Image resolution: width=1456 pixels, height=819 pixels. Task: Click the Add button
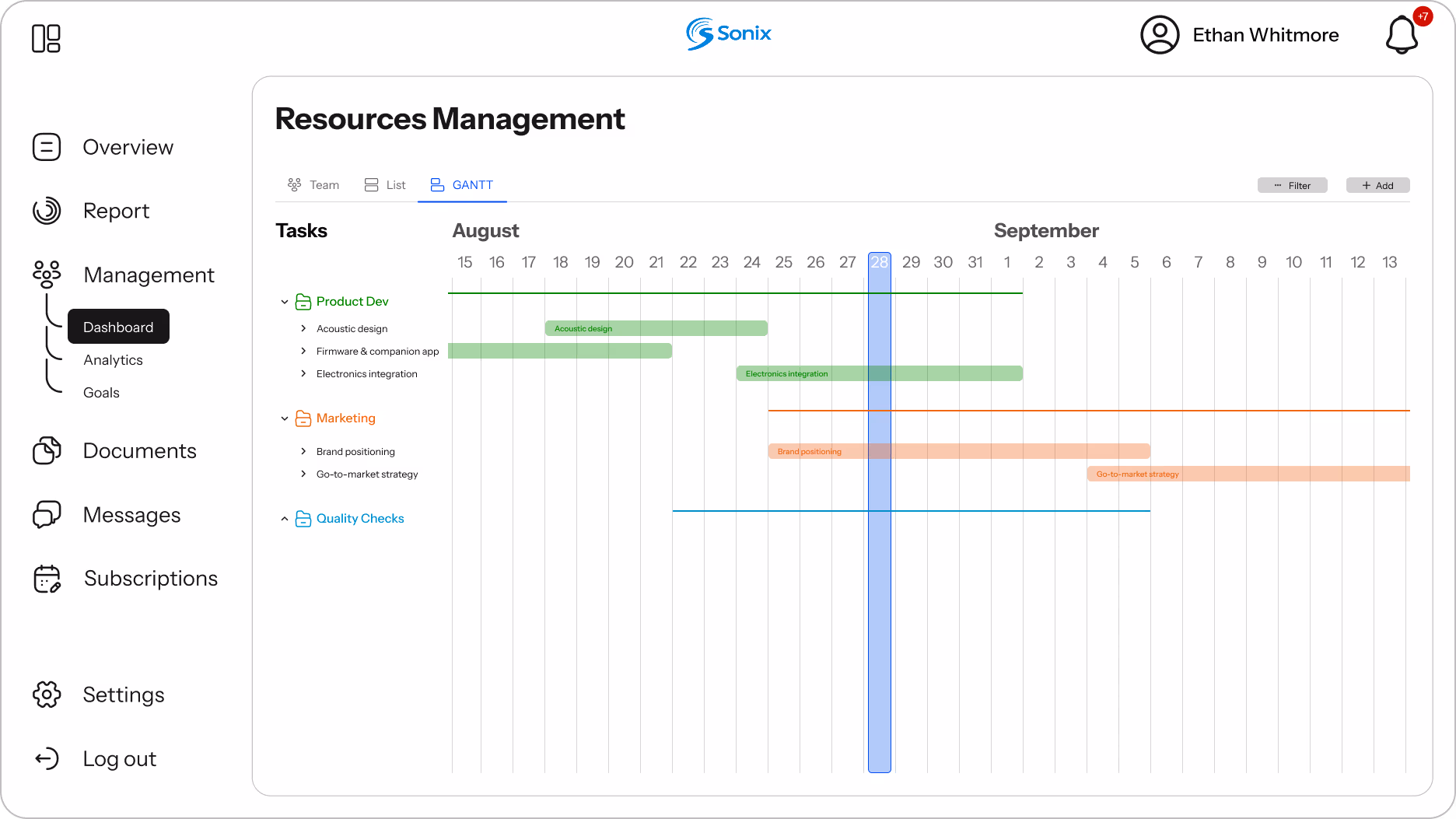(x=1378, y=185)
